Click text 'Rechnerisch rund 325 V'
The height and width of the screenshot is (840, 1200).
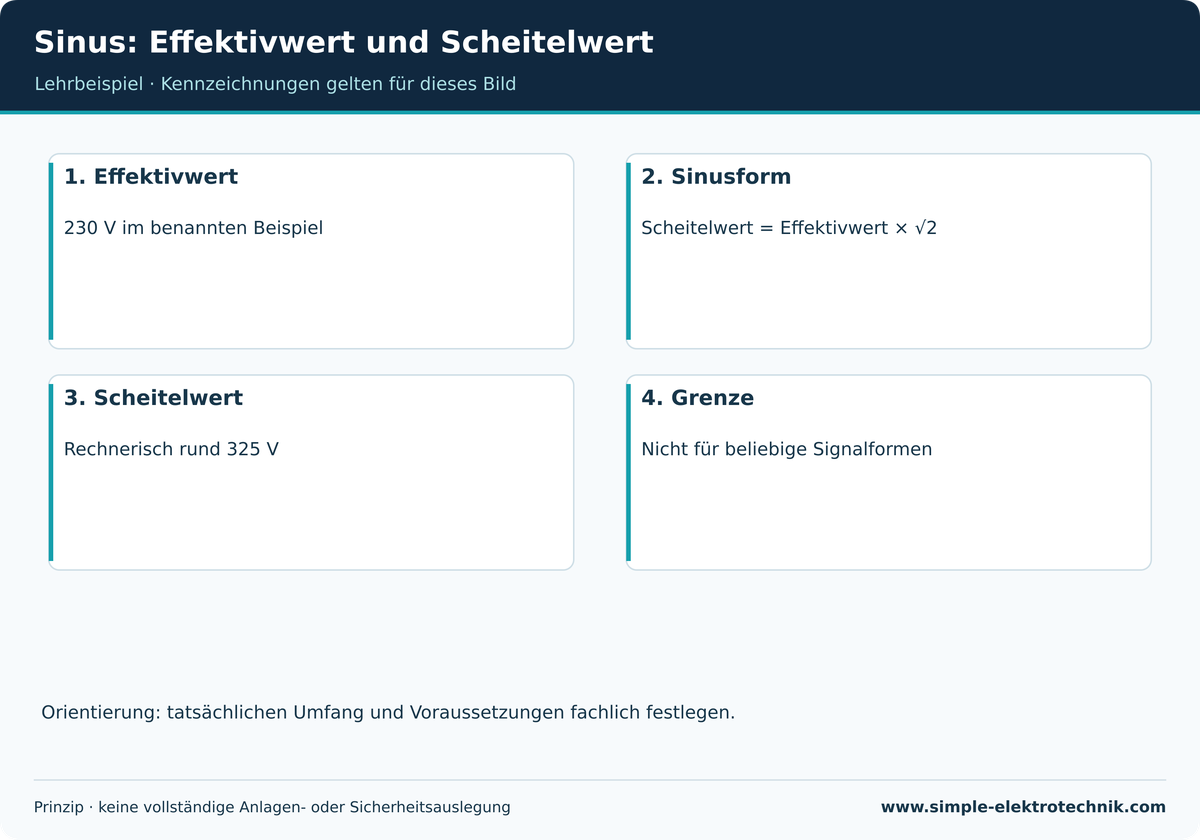tap(171, 449)
